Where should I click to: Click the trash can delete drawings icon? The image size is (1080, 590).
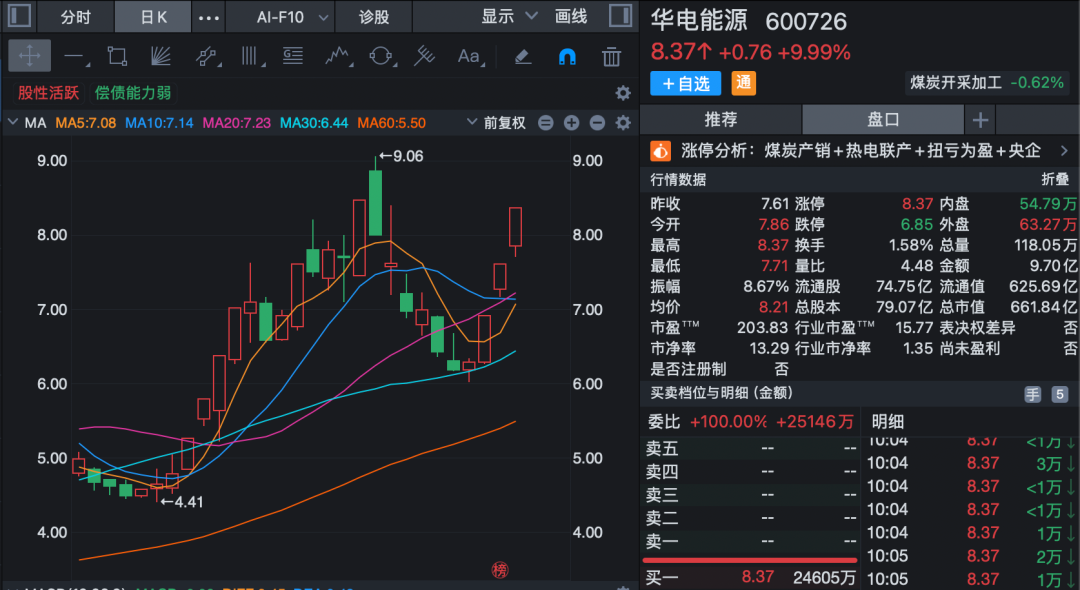[x=611, y=56]
